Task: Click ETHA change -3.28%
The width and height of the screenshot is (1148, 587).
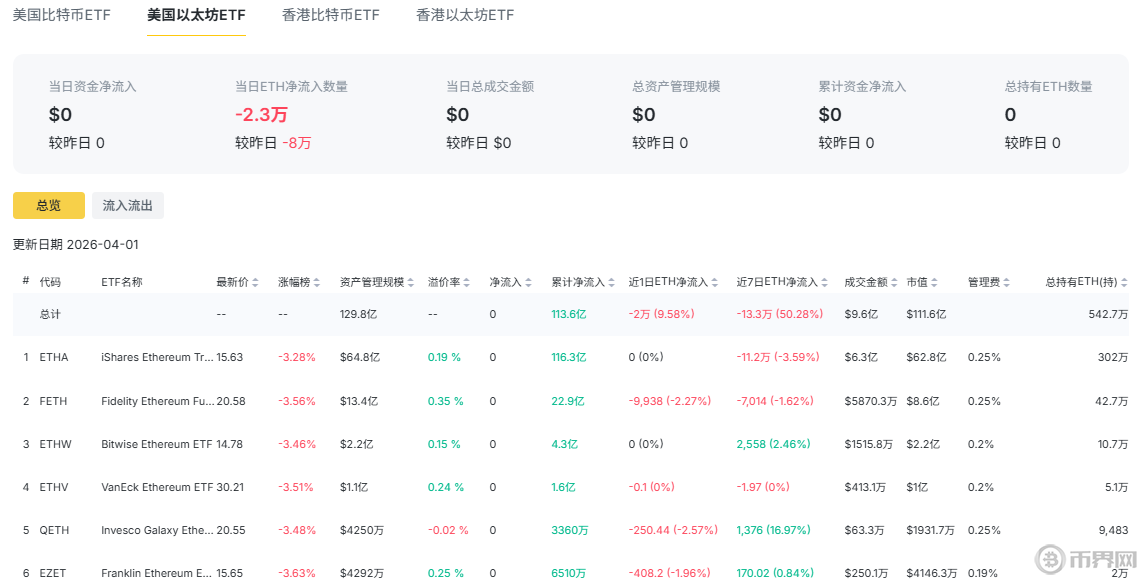Action: 297,357
